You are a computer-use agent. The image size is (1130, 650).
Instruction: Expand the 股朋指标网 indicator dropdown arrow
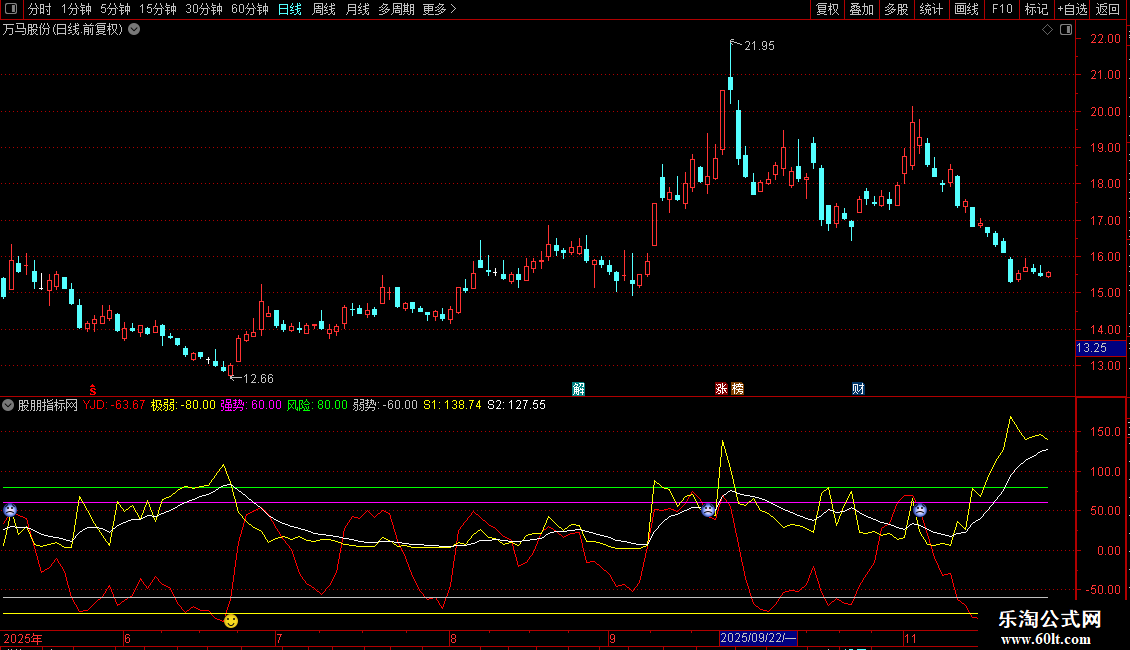pos(9,405)
